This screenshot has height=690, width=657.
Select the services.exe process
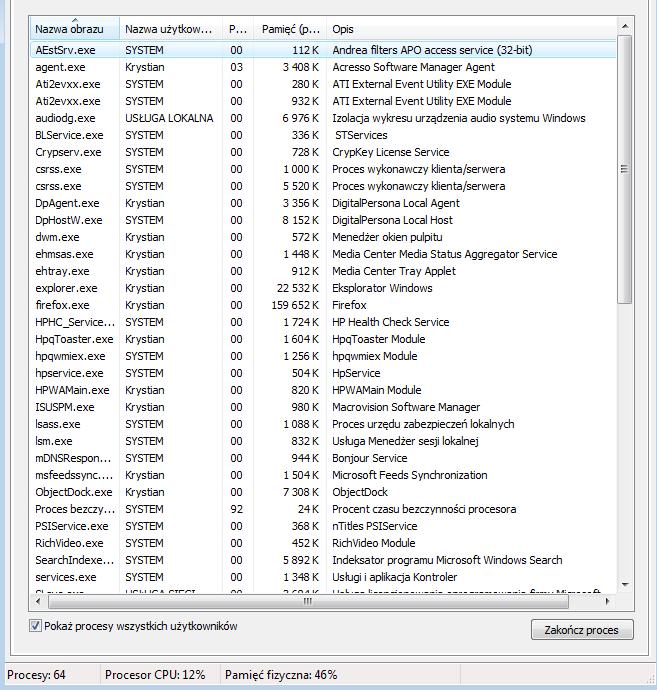coord(65,577)
